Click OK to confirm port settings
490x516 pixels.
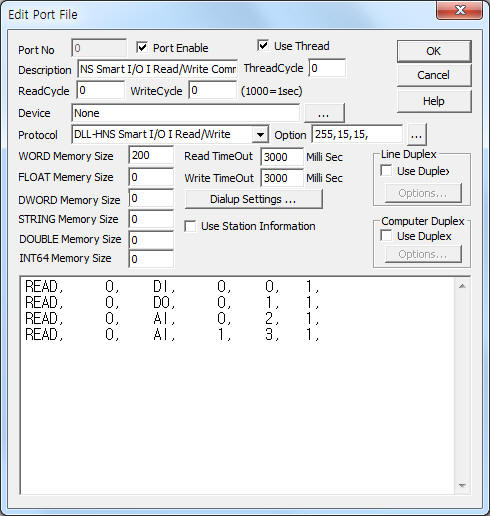[434, 51]
